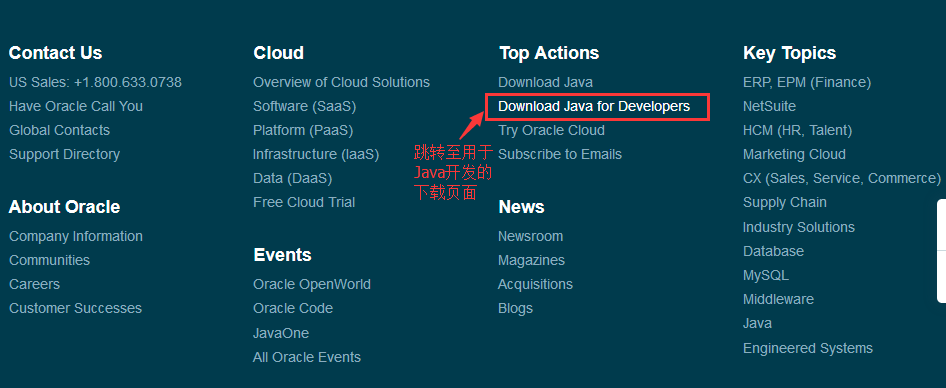View Customer Successes
The image size is (946, 388).
click(x=75, y=308)
